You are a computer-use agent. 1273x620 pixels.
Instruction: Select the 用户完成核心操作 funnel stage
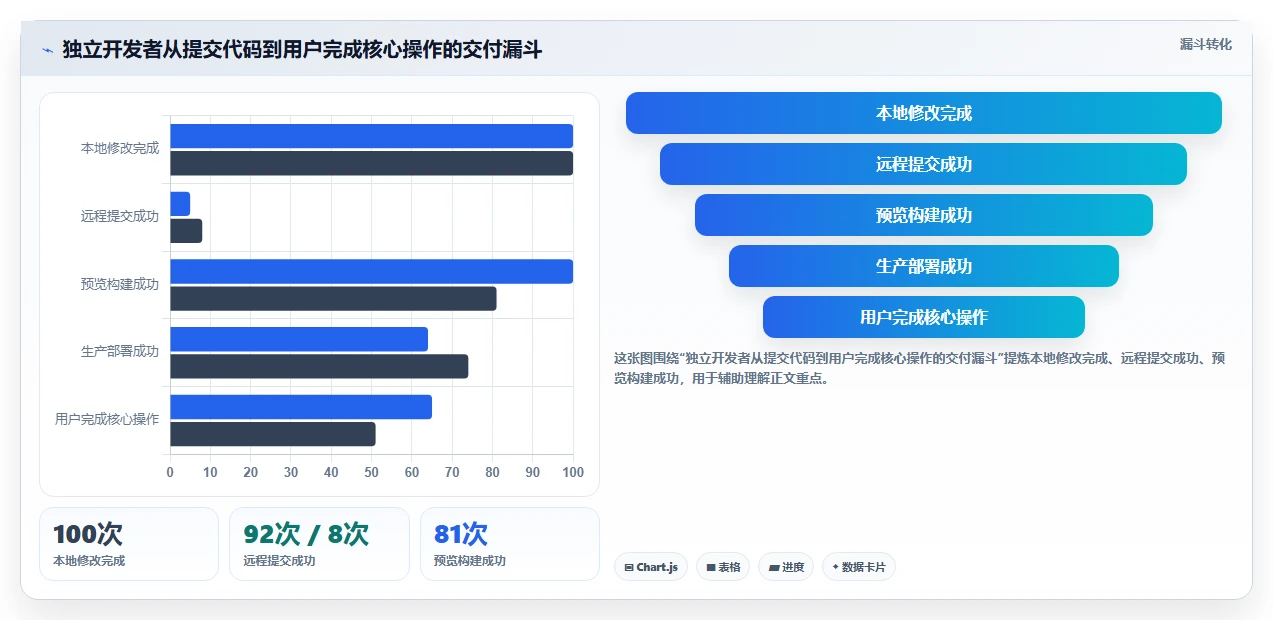[x=924, y=317]
